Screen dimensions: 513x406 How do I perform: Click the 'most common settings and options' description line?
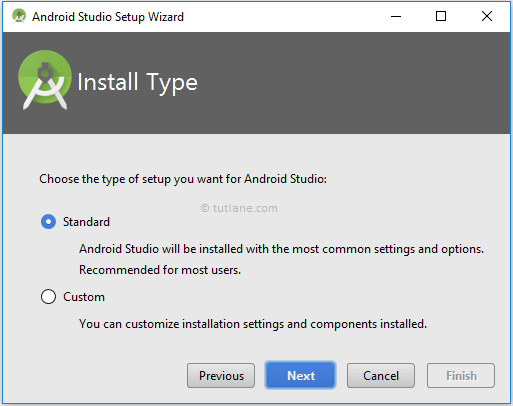[281, 249]
